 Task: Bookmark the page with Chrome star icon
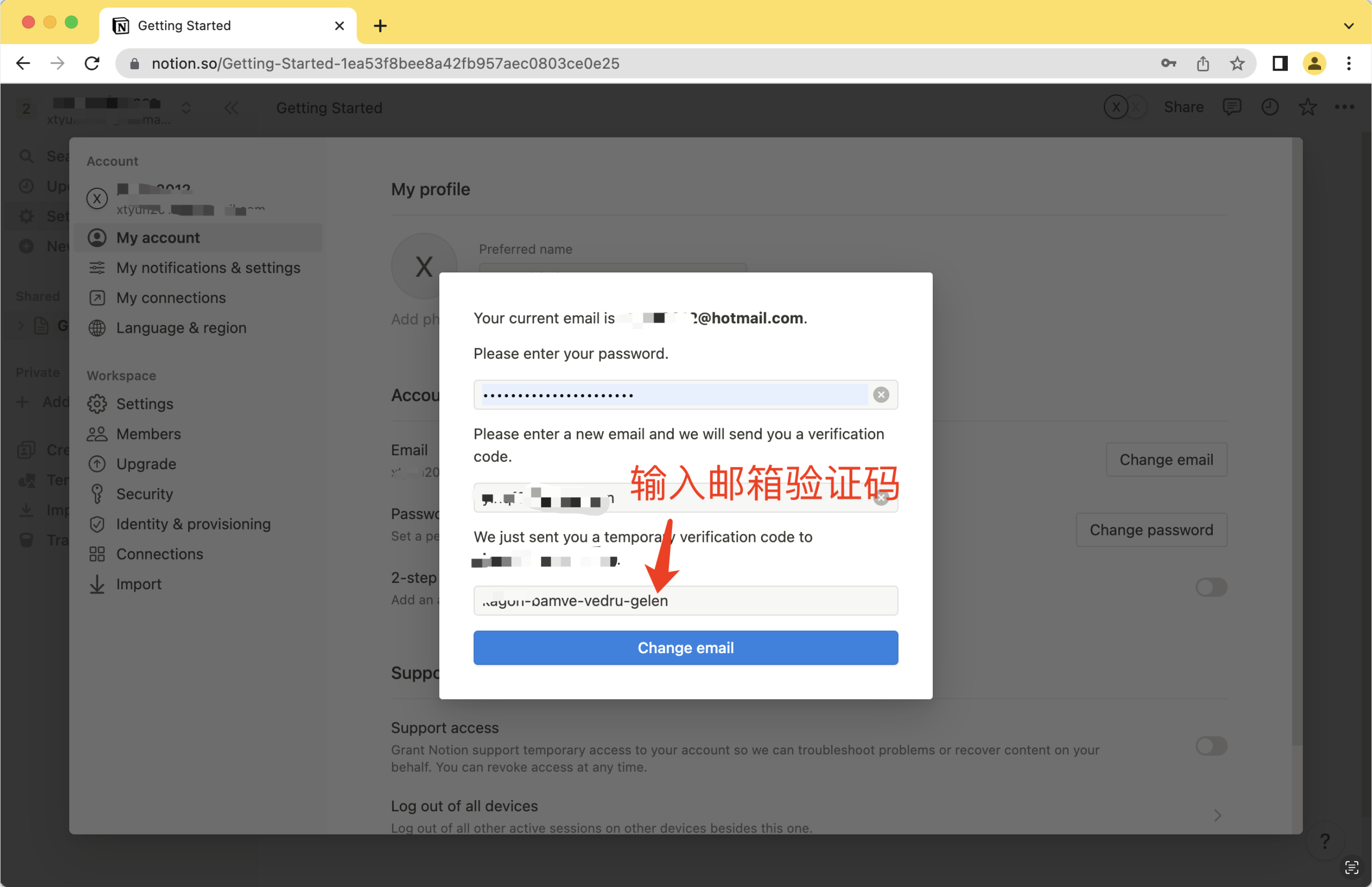pyautogui.click(x=1237, y=63)
